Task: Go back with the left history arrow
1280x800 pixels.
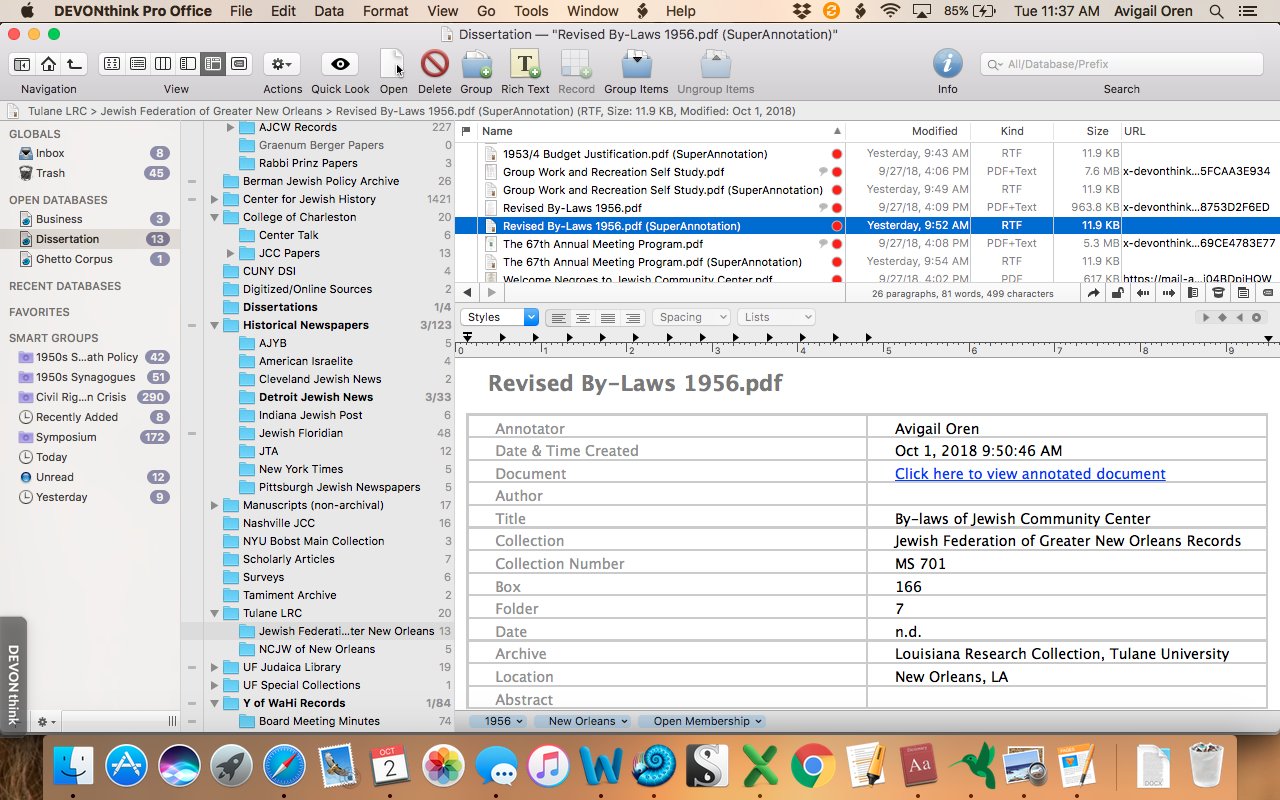Action: coord(467,293)
